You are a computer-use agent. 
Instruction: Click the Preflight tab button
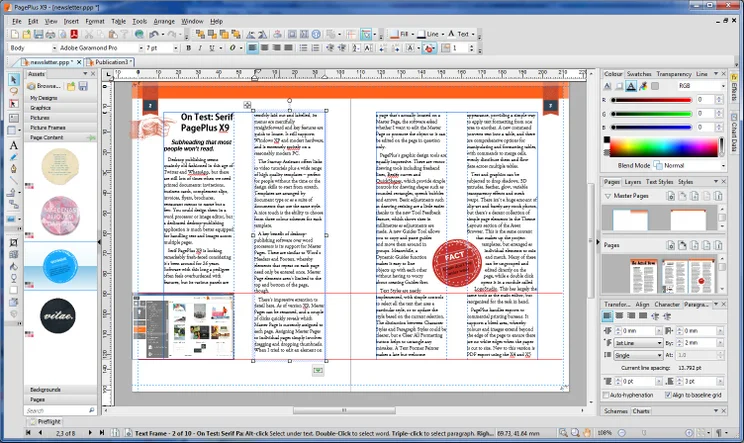pyautogui.click(x=45, y=421)
